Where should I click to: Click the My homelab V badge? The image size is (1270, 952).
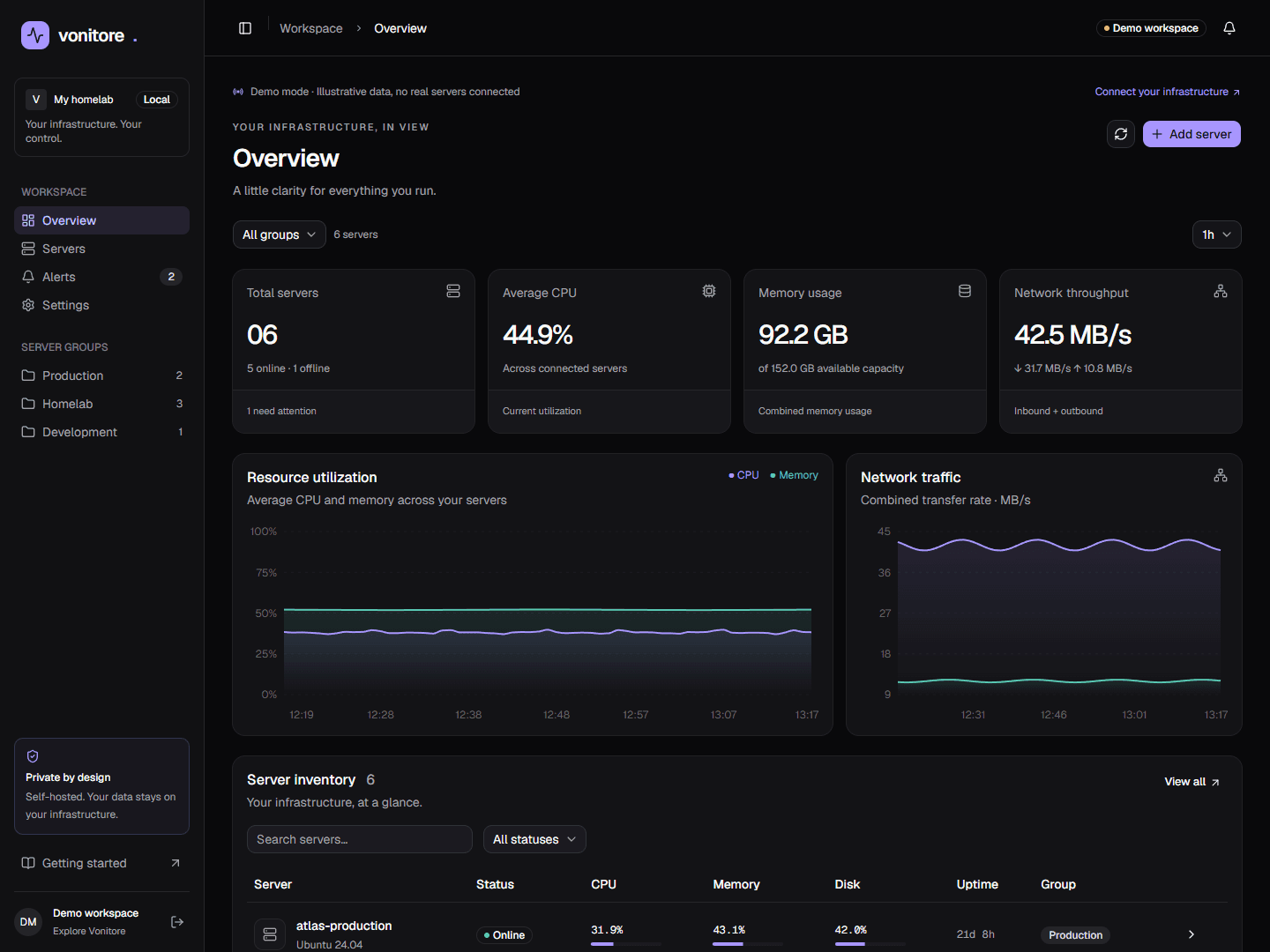click(36, 100)
